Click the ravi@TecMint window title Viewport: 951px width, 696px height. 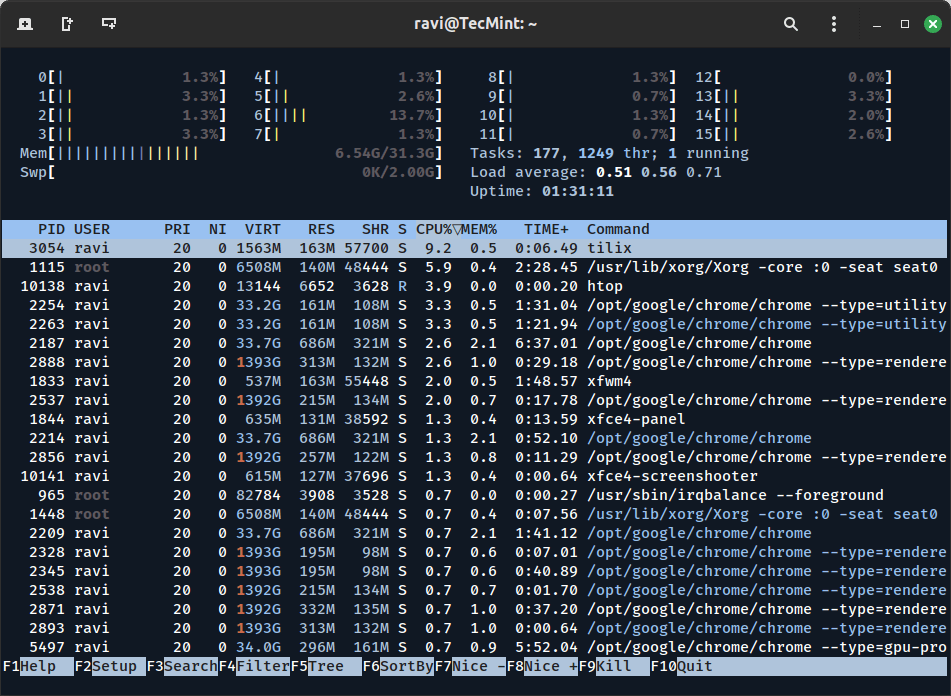pyautogui.click(x=476, y=24)
